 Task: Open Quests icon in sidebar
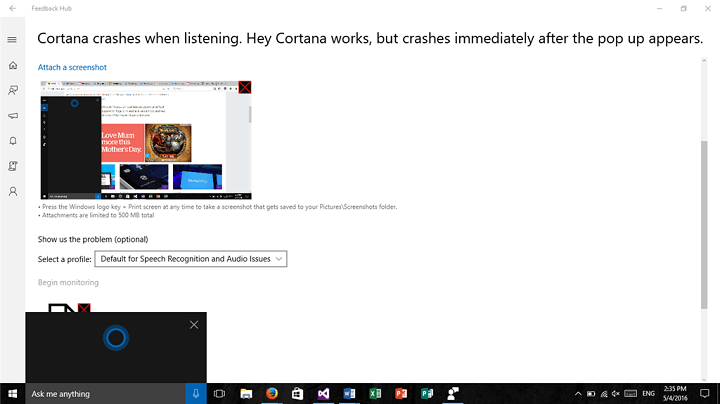pos(13,166)
